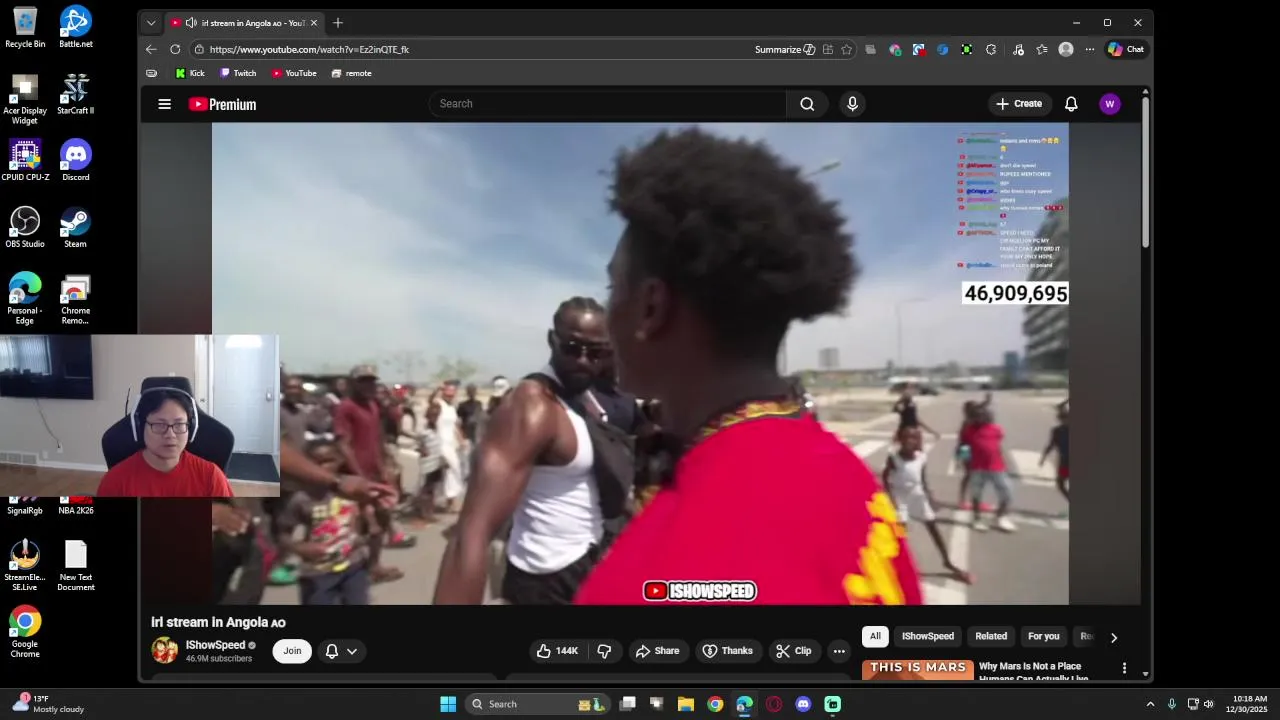The image size is (1280, 720).
Task: Click the Summarize button in address bar
Action: 785,49
